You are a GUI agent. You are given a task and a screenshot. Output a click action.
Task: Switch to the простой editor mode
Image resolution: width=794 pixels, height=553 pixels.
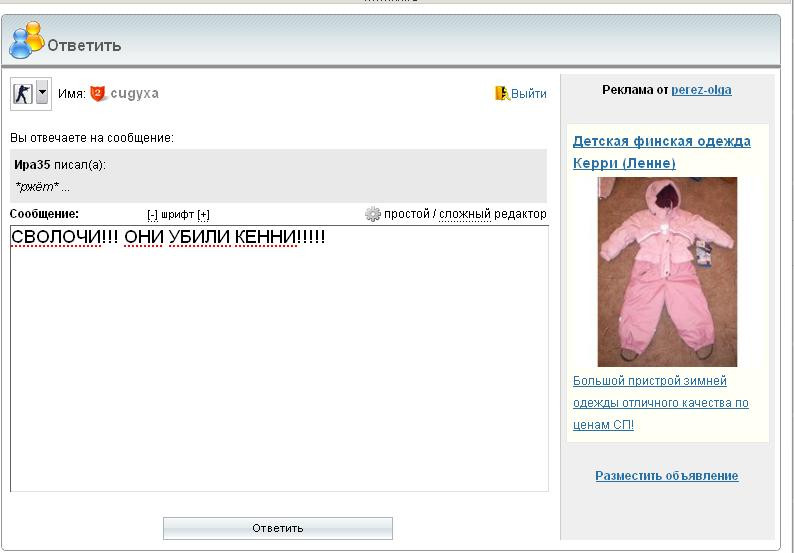406,214
